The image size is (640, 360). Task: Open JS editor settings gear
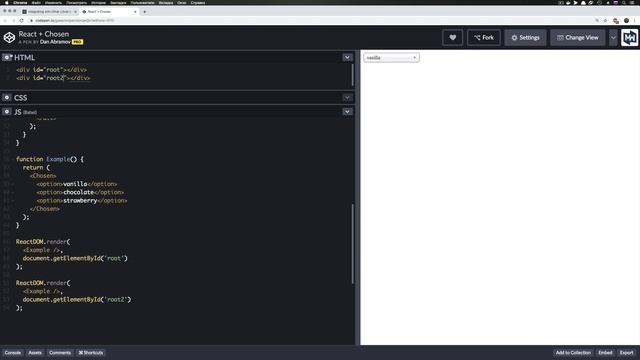(7, 111)
